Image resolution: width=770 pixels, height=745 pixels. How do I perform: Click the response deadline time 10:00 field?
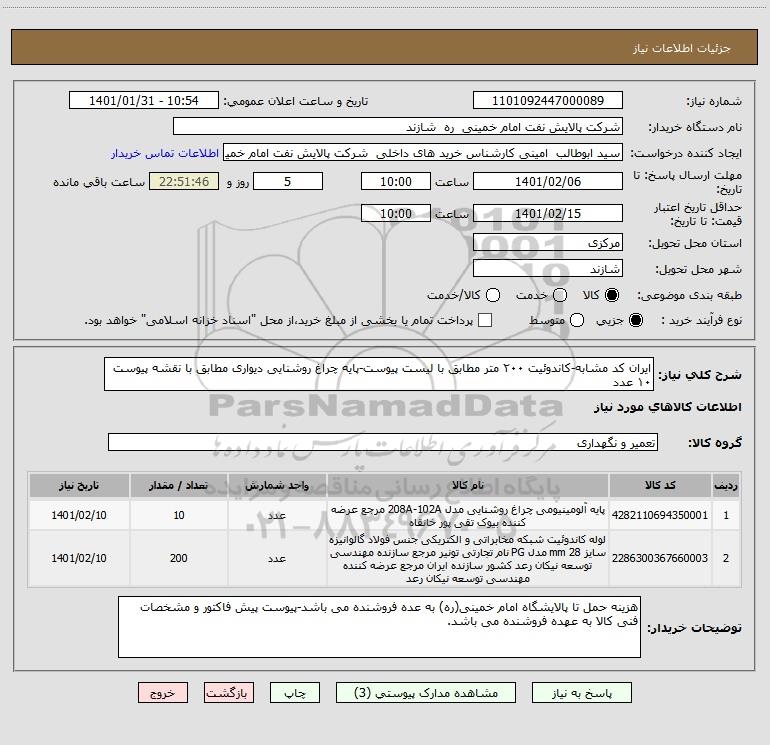tap(396, 181)
